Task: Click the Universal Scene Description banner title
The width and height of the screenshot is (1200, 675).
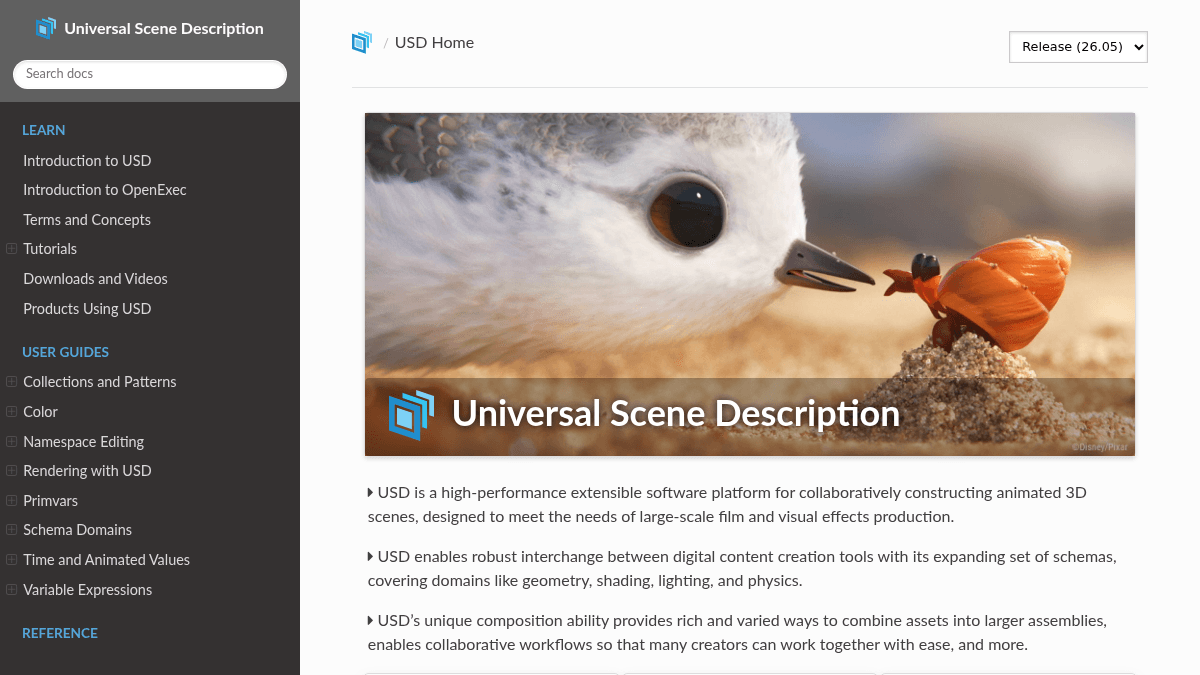Action: [676, 414]
